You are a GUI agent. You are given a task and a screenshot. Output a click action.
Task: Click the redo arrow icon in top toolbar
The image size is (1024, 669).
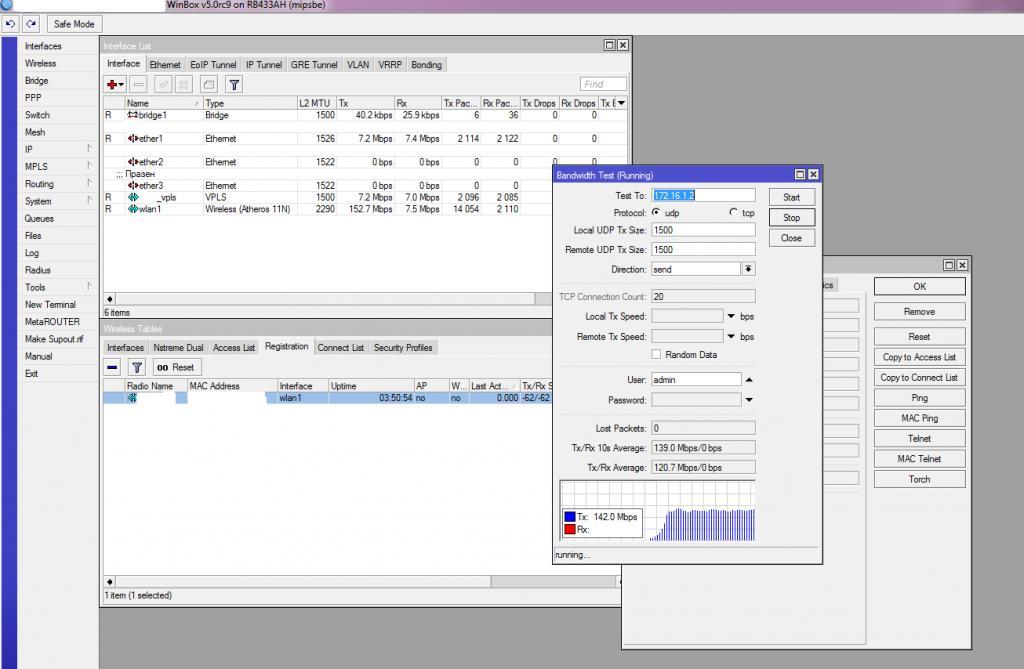click(30, 23)
